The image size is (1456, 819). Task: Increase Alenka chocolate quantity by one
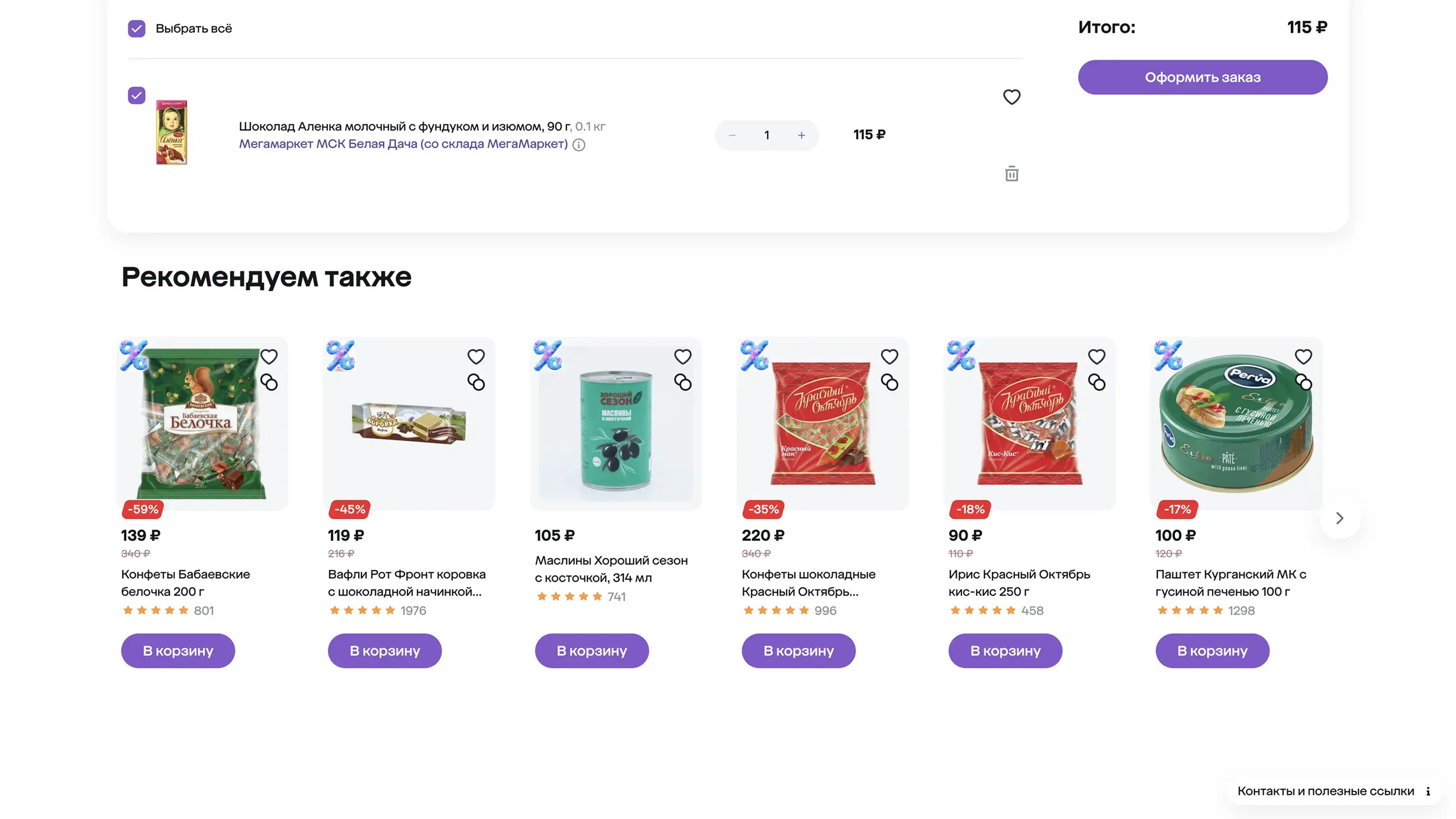click(801, 135)
